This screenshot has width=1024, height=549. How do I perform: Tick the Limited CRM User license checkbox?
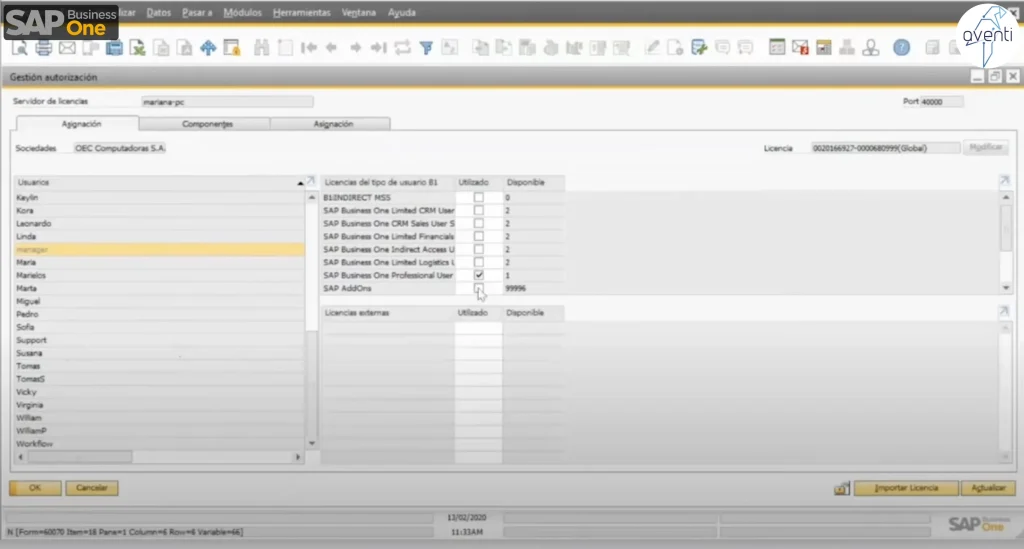(x=479, y=210)
